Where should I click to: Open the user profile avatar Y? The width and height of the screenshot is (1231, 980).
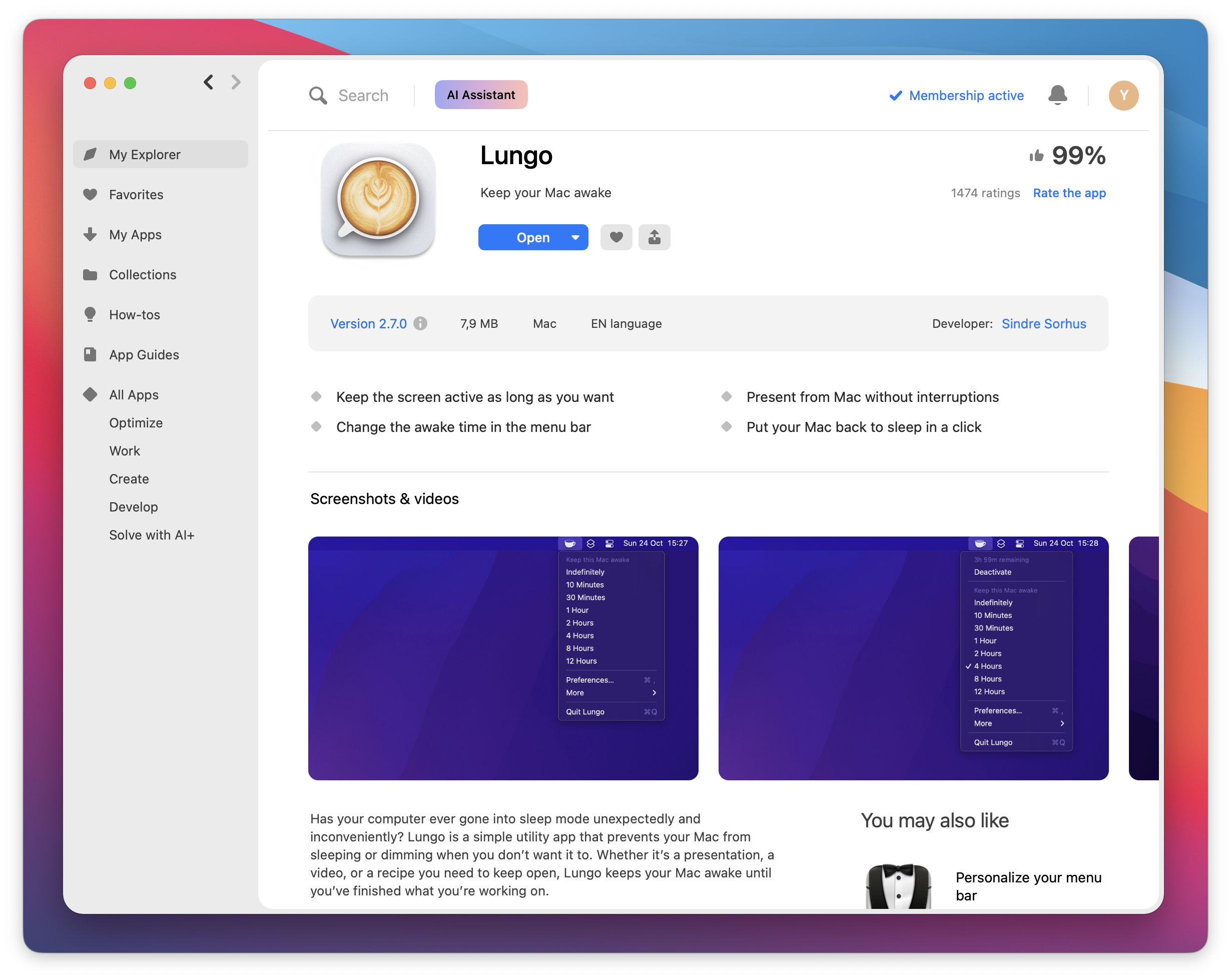tap(1123, 96)
